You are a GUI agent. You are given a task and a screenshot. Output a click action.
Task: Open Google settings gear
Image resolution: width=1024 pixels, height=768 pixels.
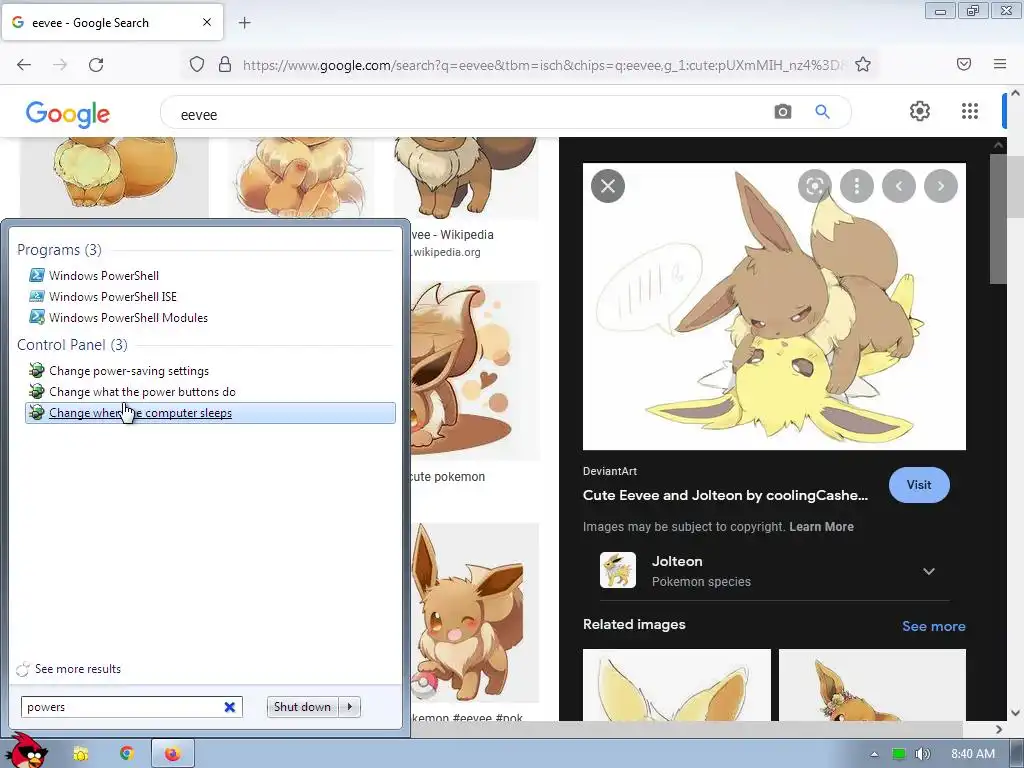920,111
